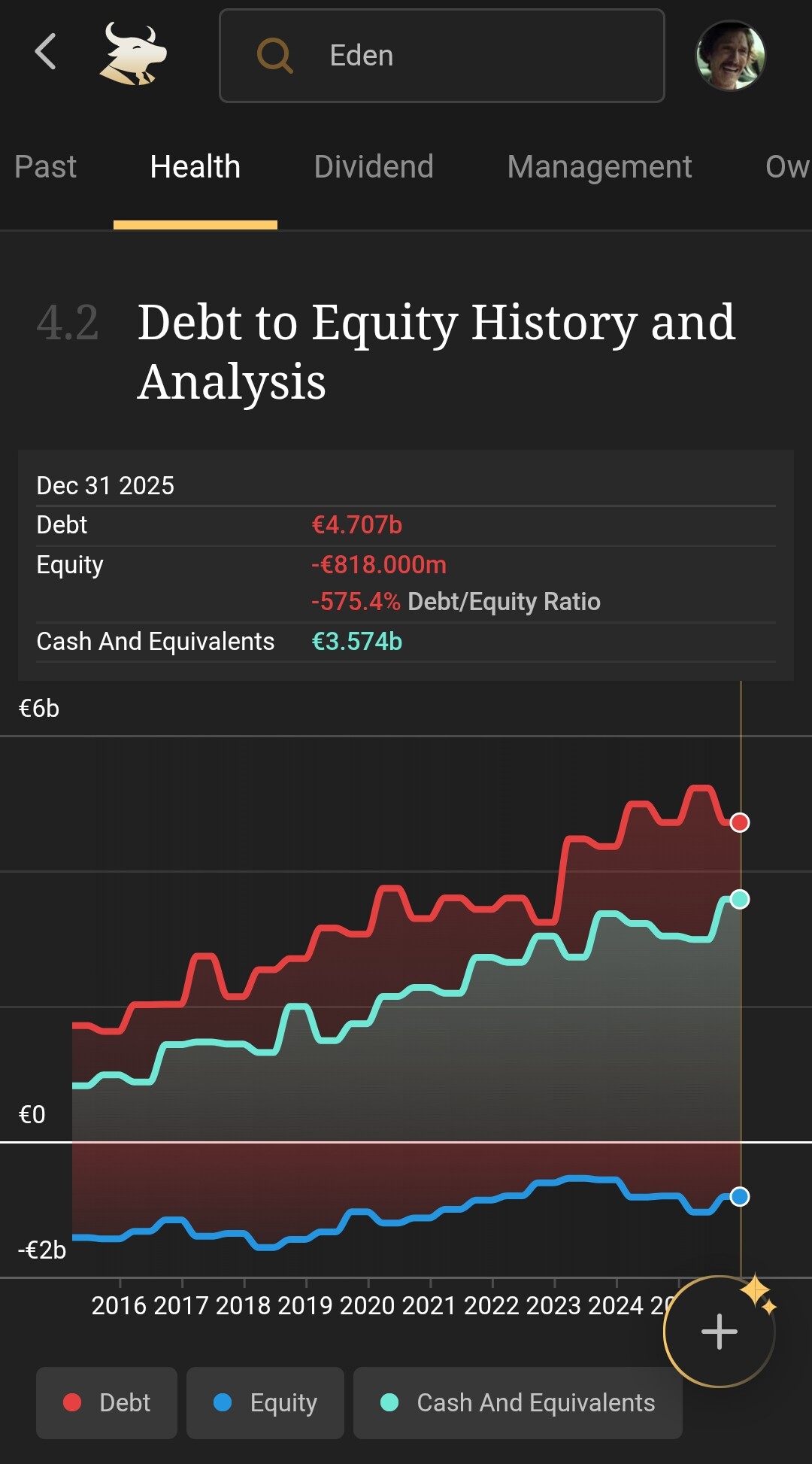The image size is (812, 1464).
Task: Toggle Cash And Equivalents legend series
Action: click(517, 1402)
